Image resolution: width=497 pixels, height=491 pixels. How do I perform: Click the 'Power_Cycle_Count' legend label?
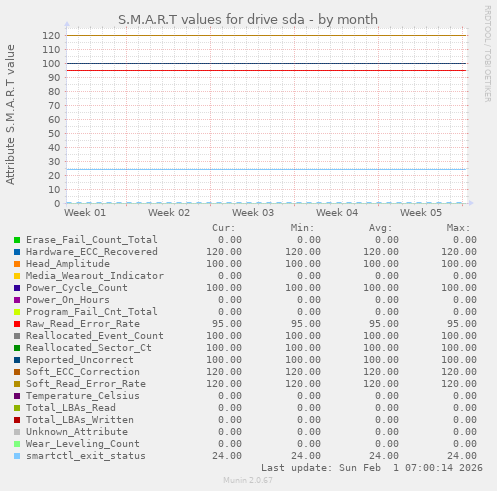coord(77,288)
